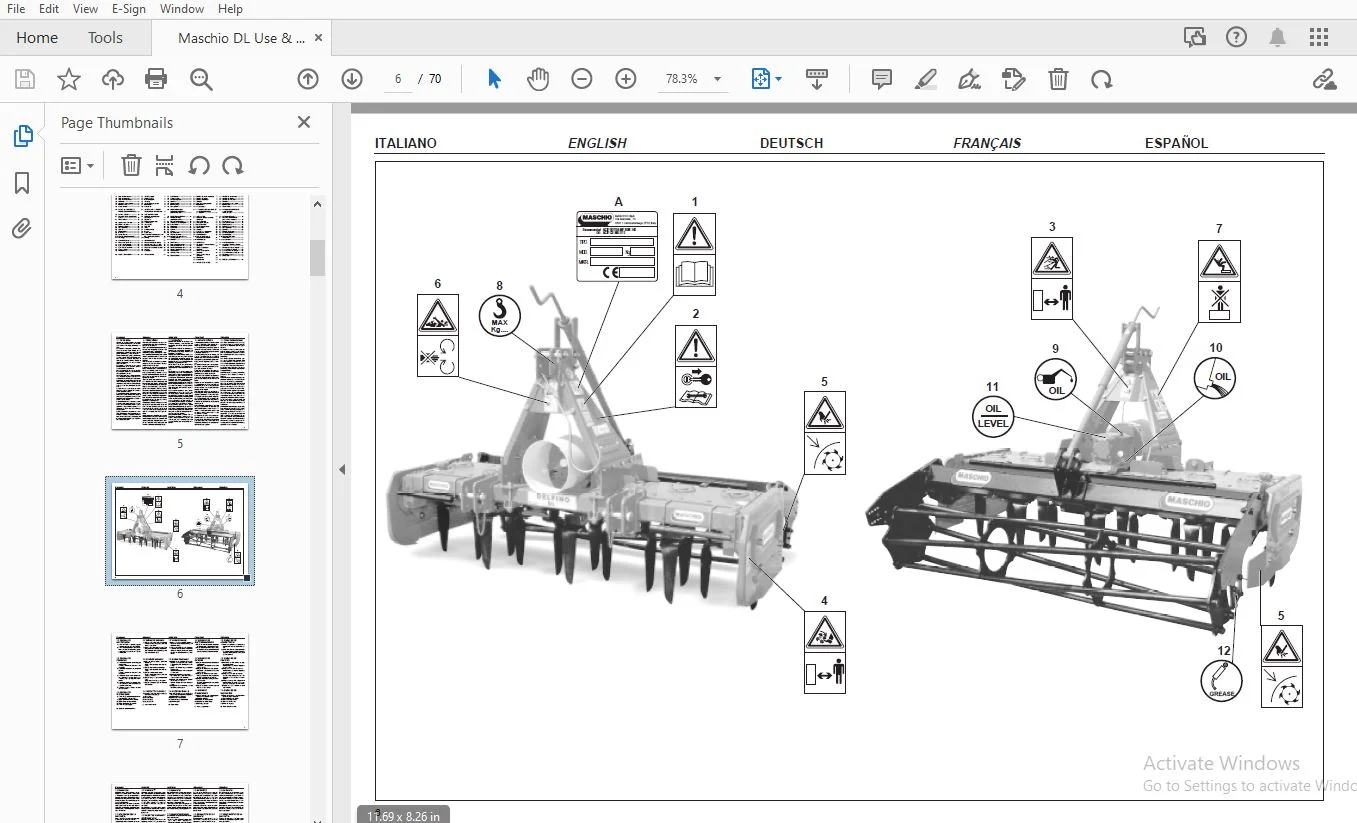Screen dimensions: 1357x823
Task: Zoom out with the minus button
Action: (582, 79)
